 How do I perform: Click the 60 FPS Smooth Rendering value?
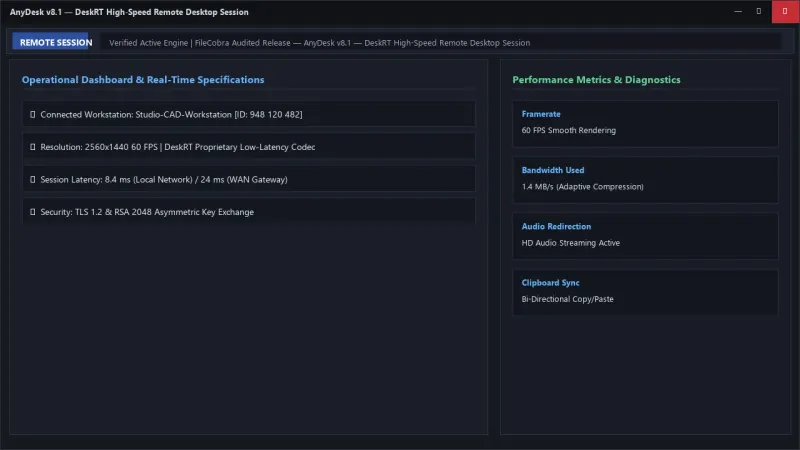[568, 130]
